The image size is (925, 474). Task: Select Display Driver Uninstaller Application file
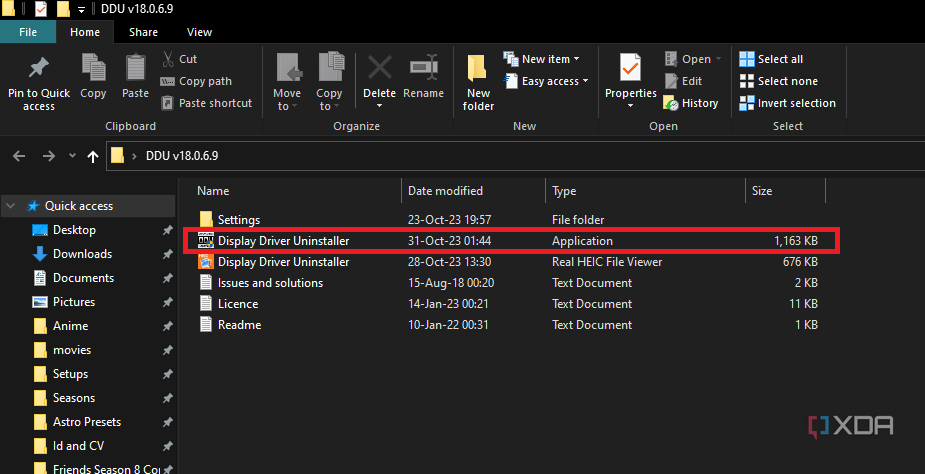click(283, 241)
